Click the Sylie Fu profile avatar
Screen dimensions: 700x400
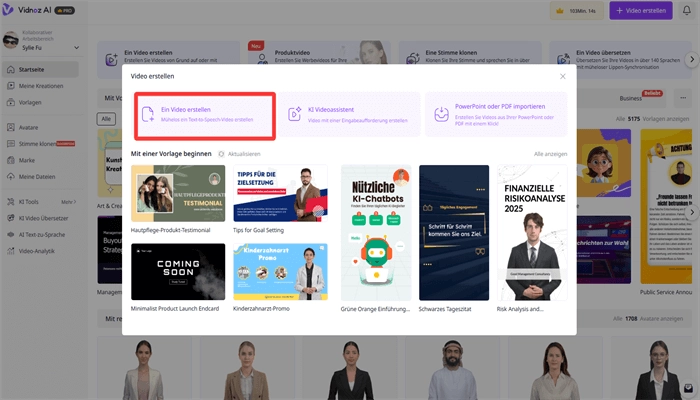coord(11,40)
